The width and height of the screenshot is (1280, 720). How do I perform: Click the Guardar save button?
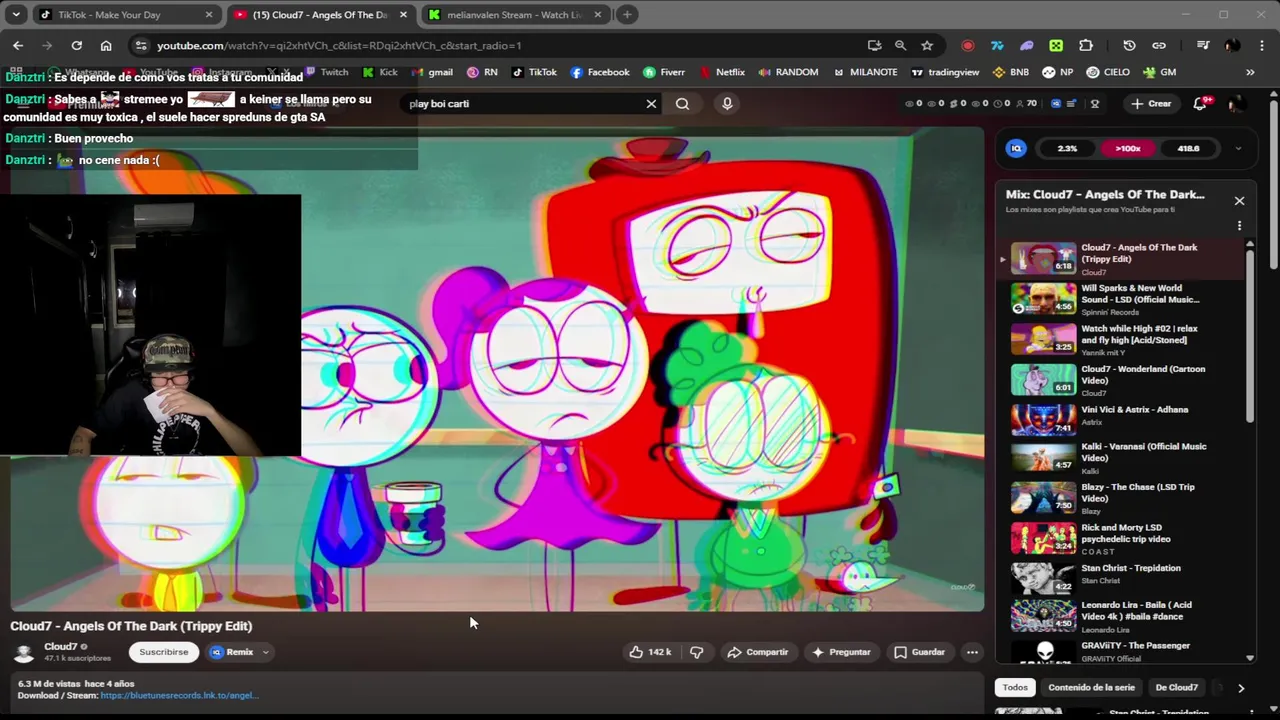click(x=918, y=652)
